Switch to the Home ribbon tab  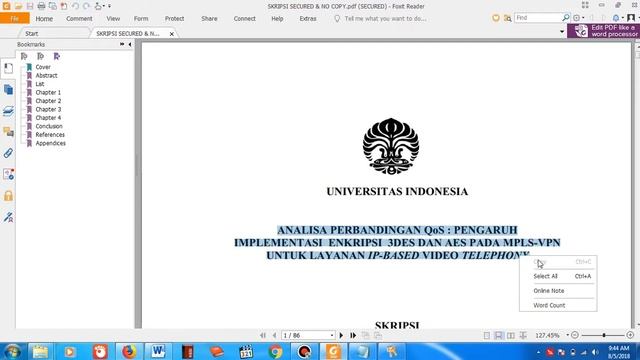(44, 19)
